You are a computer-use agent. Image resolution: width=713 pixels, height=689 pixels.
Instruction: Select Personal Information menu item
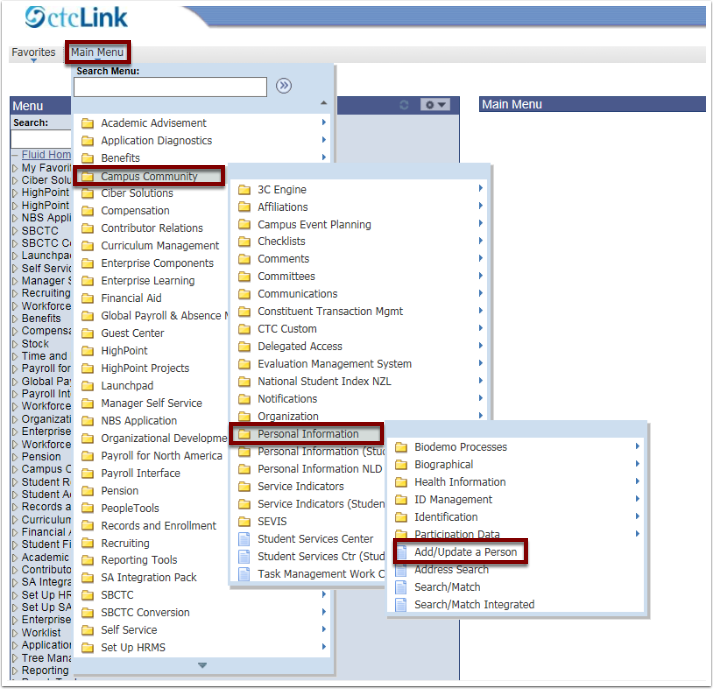click(308, 434)
